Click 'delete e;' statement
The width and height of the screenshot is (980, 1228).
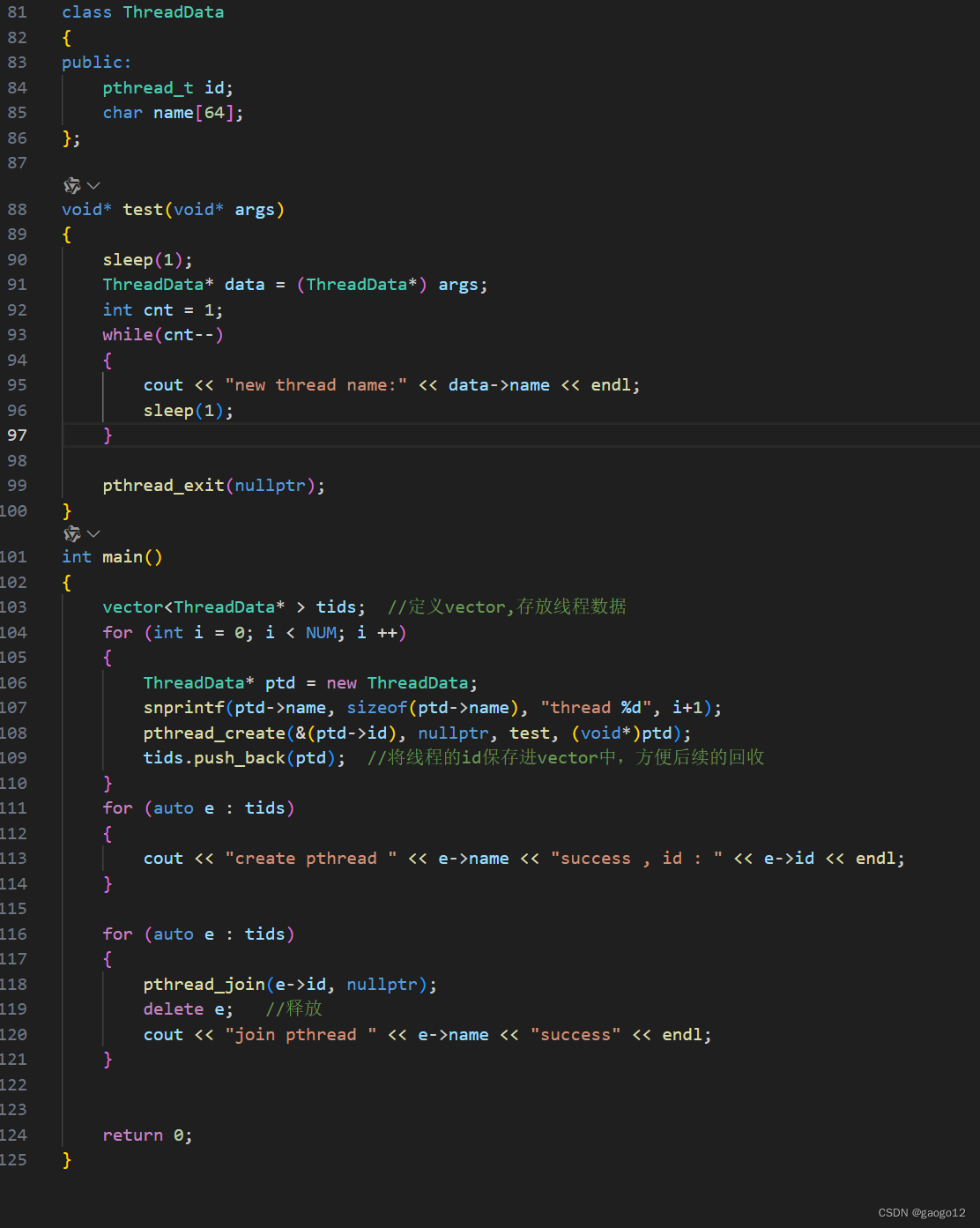pos(189,1009)
